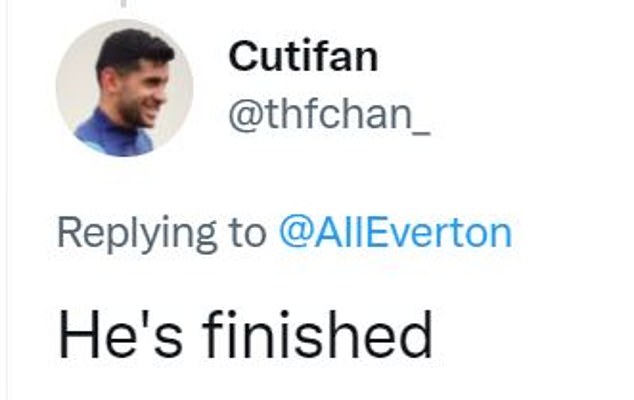The image size is (634, 400).
Task: Select the tweet text 'He's finished'
Action: pyautogui.click(x=245, y=334)
